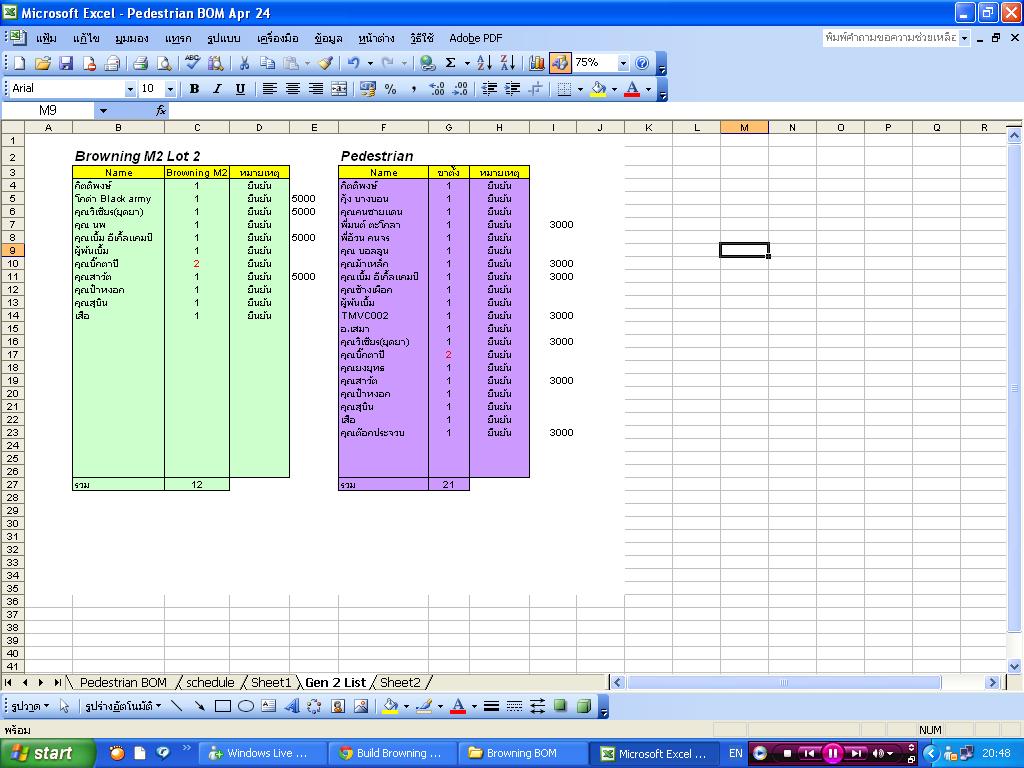Screen dimensions: 1024x768
Task: Open the Adobe PDF menu
Action: point(475,38)
